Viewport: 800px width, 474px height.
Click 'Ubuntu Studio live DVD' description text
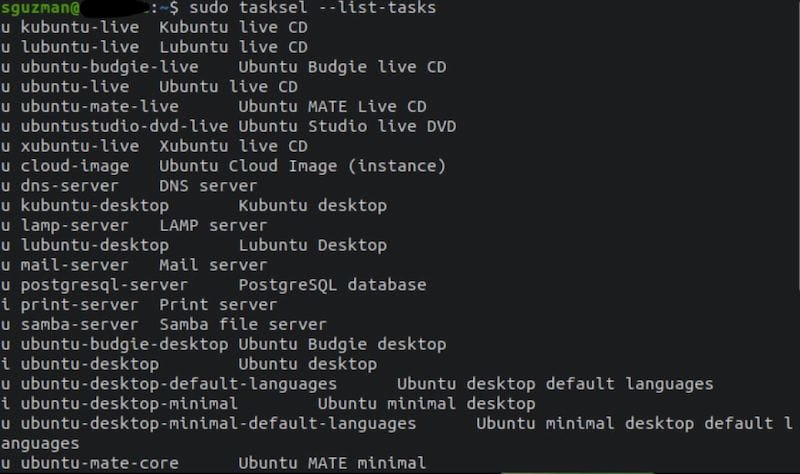click(x=347, y=126)
